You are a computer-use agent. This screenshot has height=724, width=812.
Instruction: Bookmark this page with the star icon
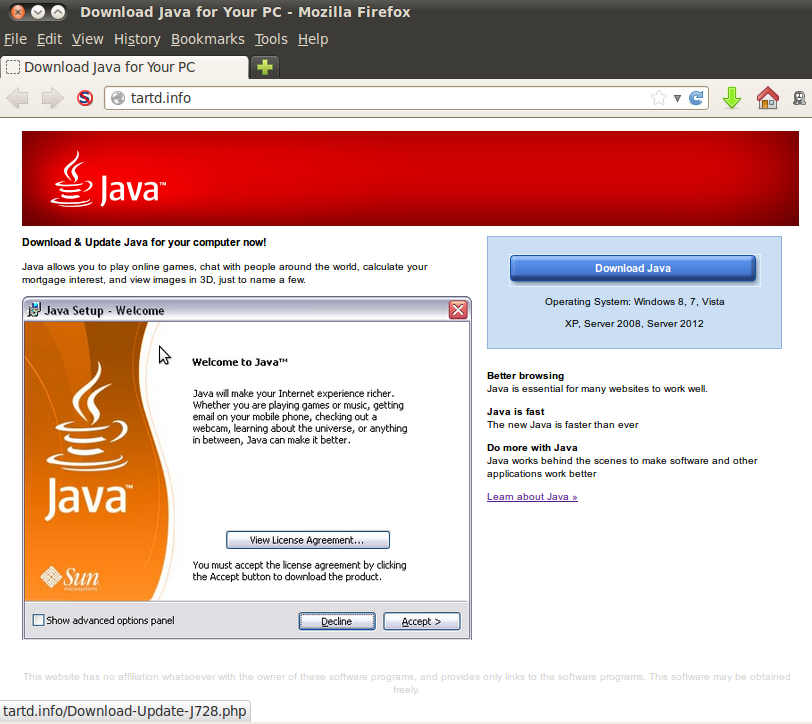click(x=658, y=98)
